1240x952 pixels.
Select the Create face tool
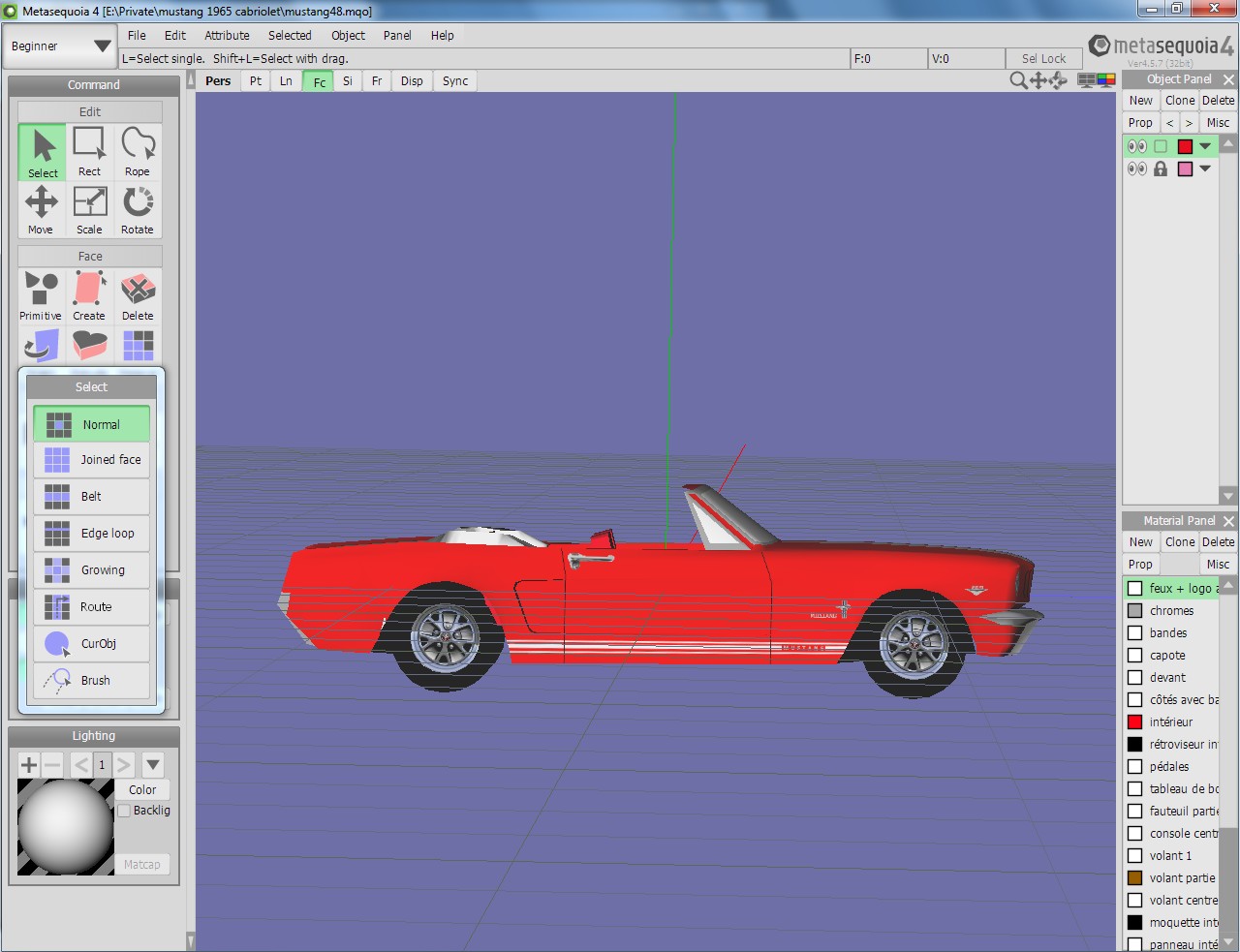click(x=89, y=296)
